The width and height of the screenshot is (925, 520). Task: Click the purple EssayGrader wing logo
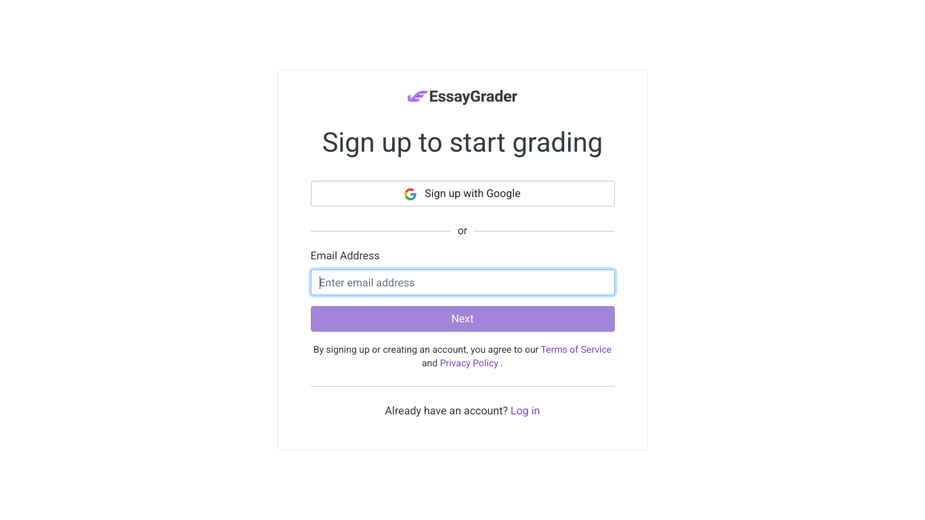(x=417, y=97)
